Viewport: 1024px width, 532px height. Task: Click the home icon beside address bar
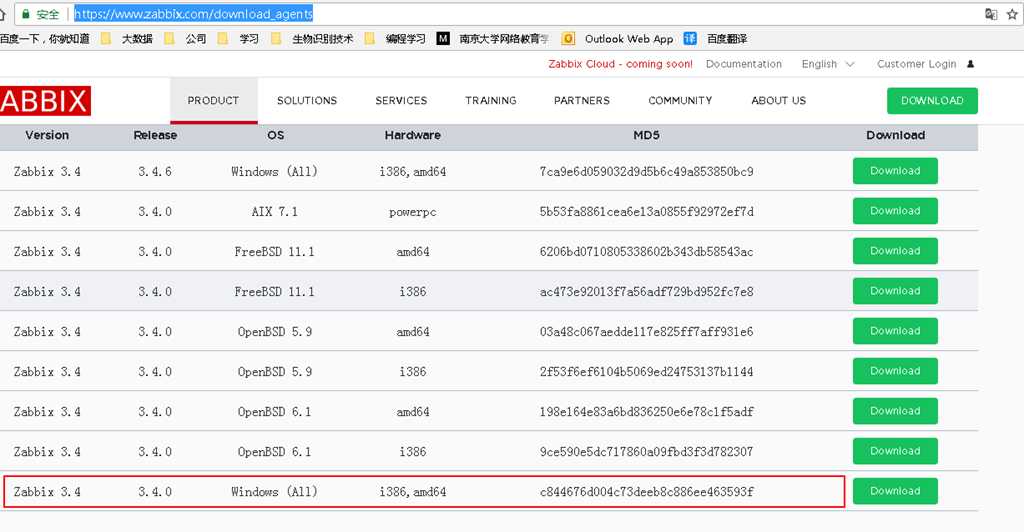coord(3,14)
